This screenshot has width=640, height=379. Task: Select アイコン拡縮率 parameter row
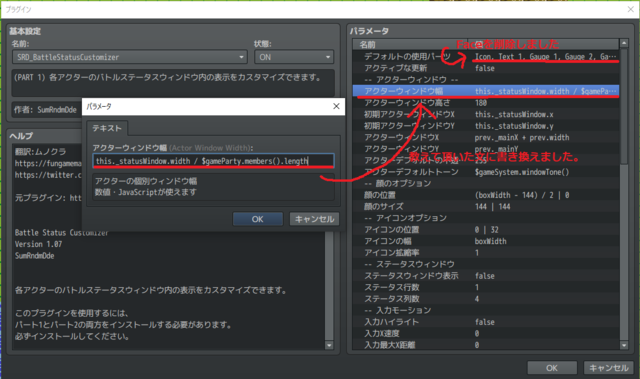click(486, 253)
